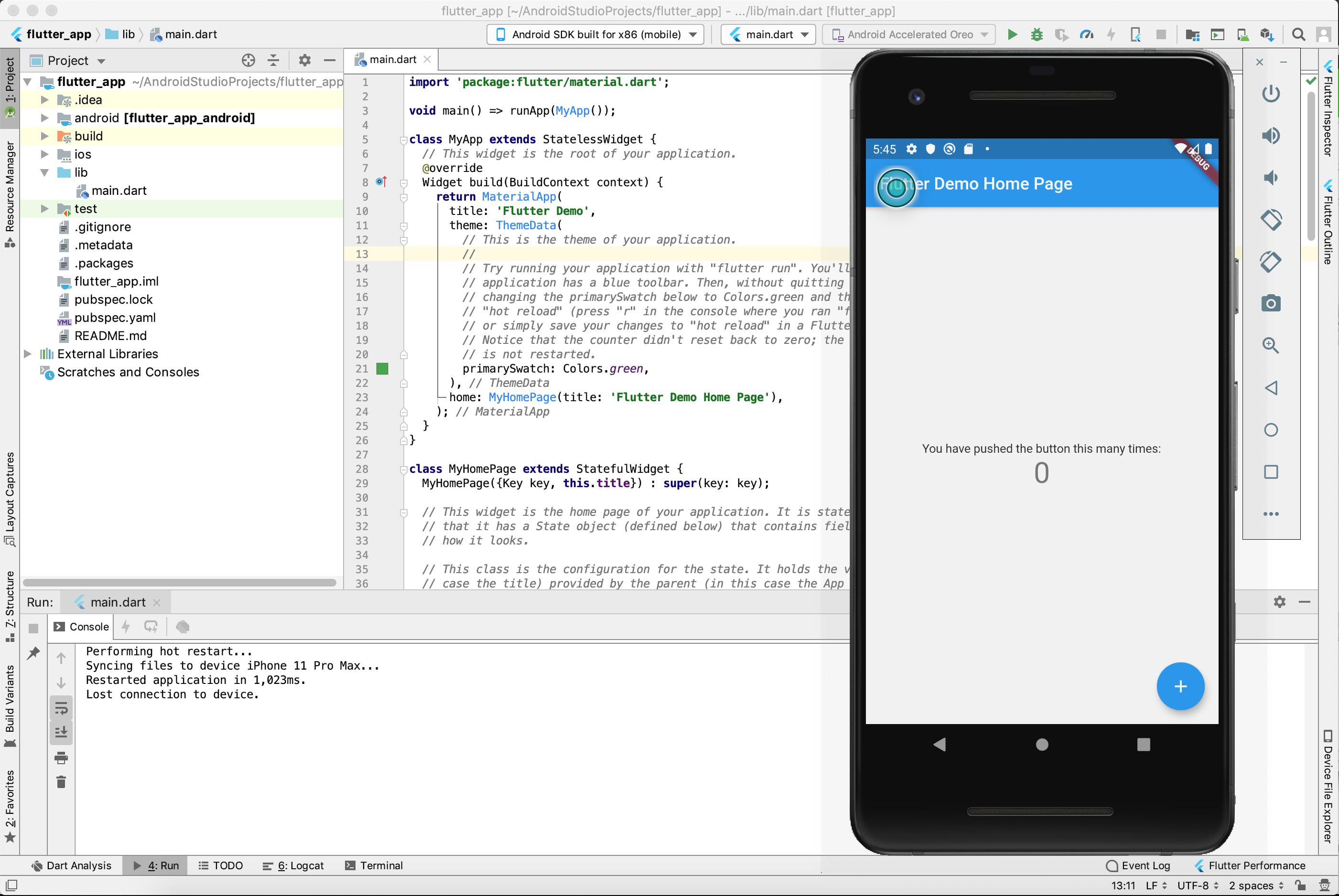
Task: Open Flutter Performance panel
Action: pos(1250,865)
